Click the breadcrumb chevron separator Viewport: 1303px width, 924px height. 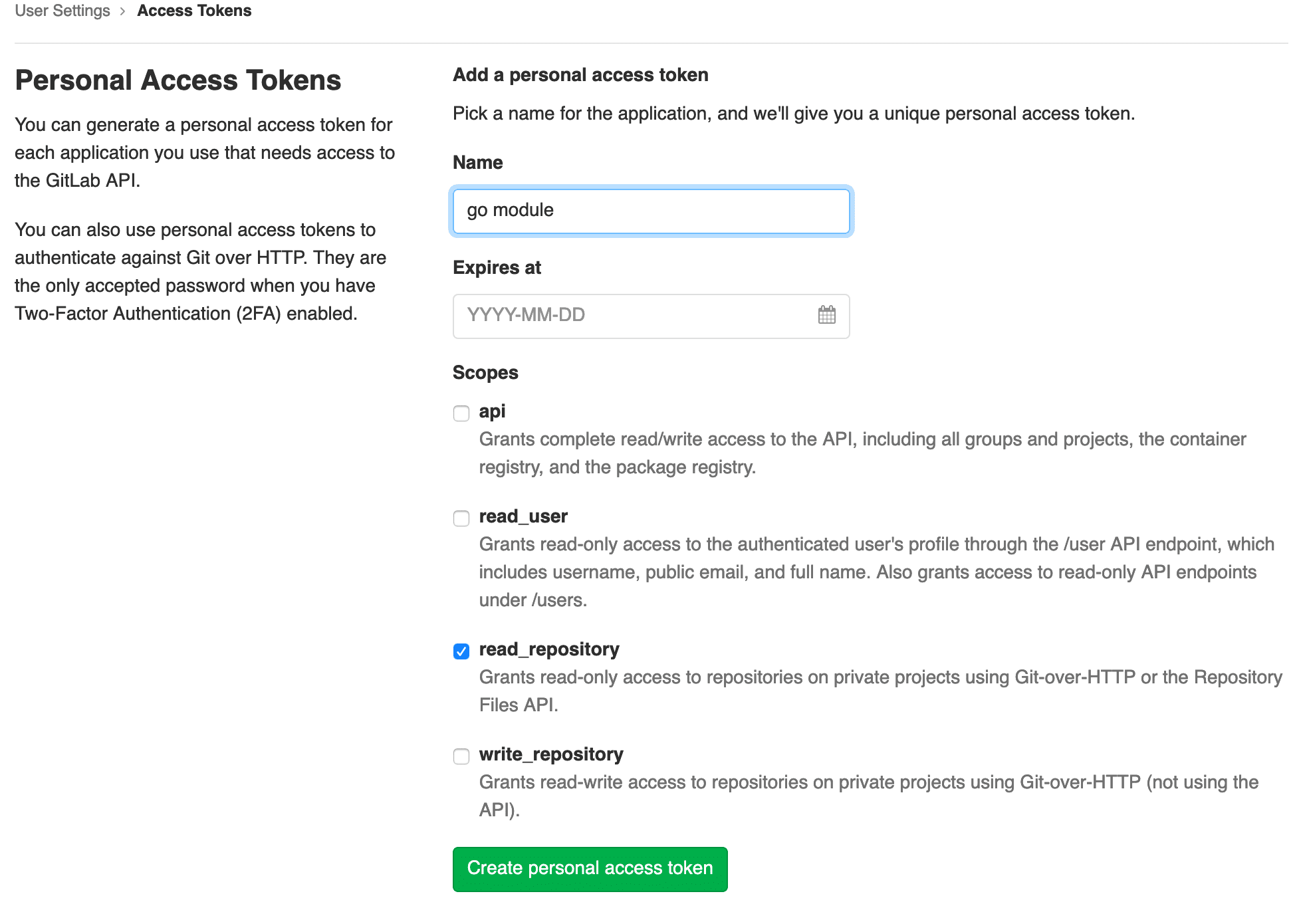(122, 11)
